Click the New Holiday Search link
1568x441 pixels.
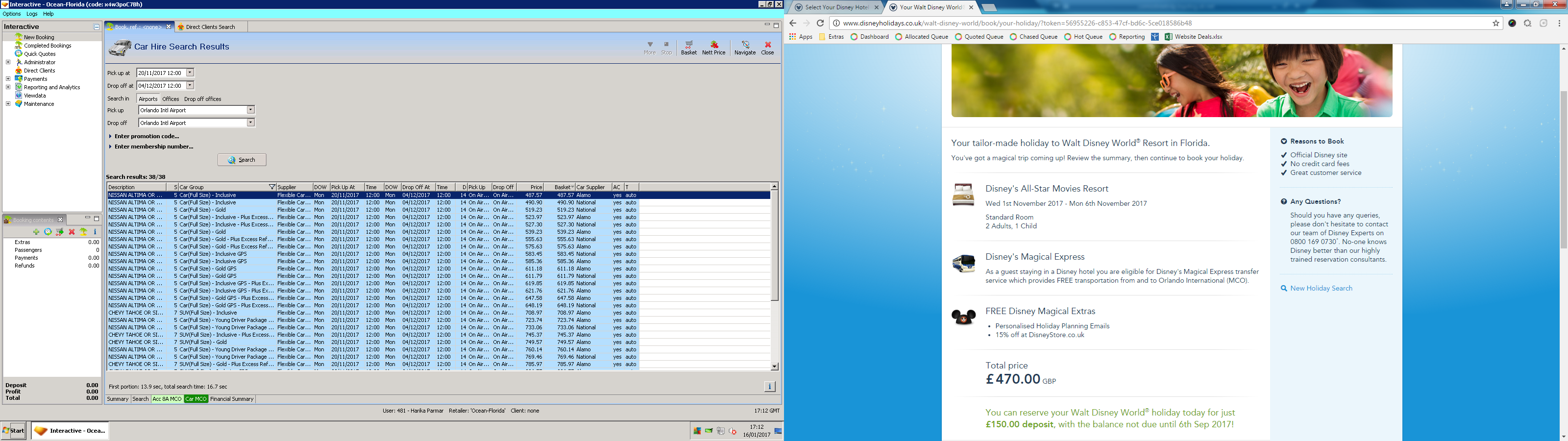[x=1321, y=289]
